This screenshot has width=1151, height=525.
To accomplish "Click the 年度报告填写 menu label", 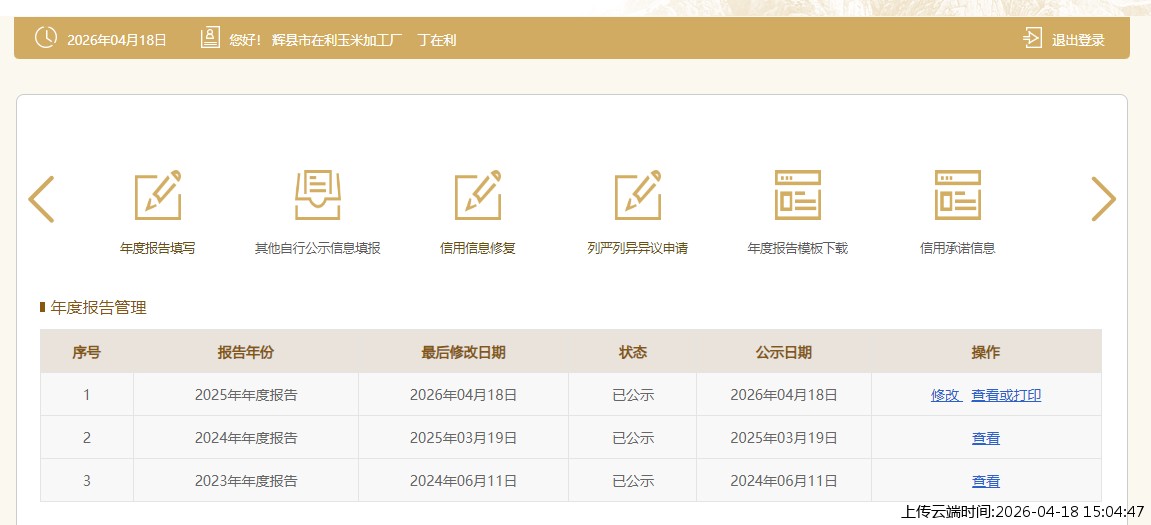I will click(158, 248).
